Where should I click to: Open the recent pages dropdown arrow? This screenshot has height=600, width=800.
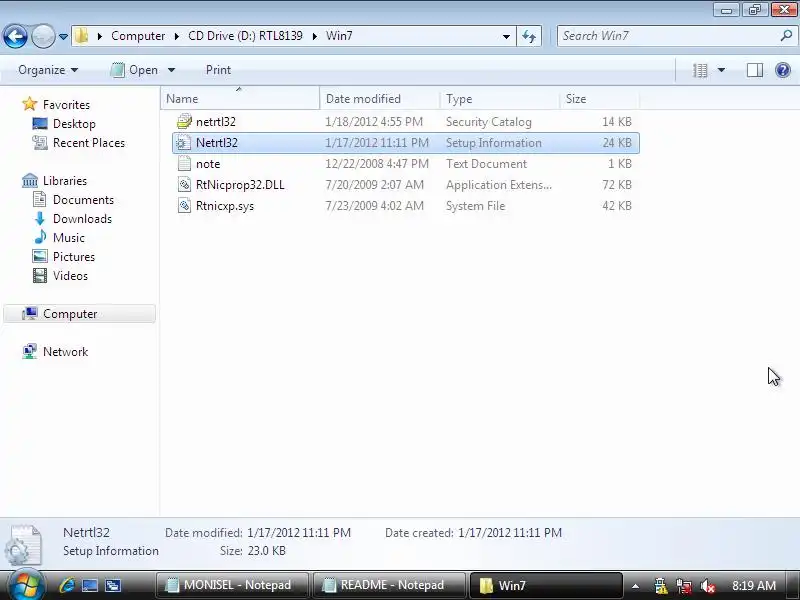[x=63, y=37]
